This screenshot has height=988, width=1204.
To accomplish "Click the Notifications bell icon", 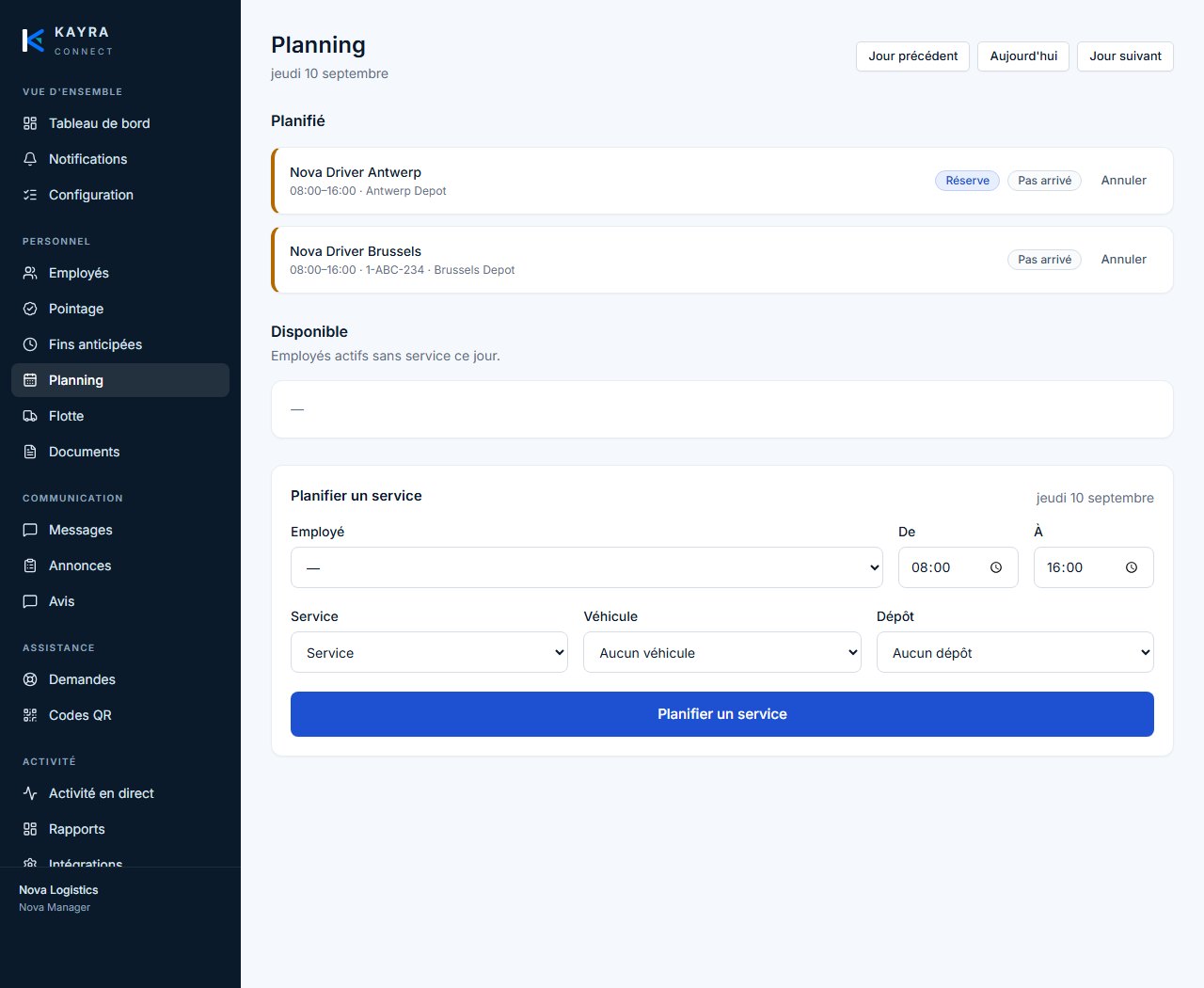I will tap(30, 159).
